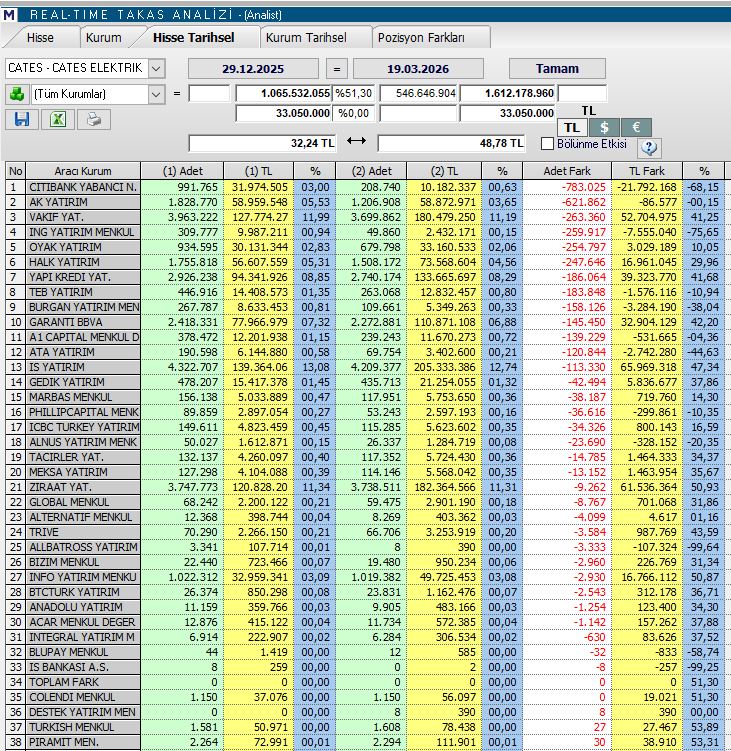This screenshot has height=751, width=731.
Task: Save data with the floppy disk icon
Action: coord(22,119)
